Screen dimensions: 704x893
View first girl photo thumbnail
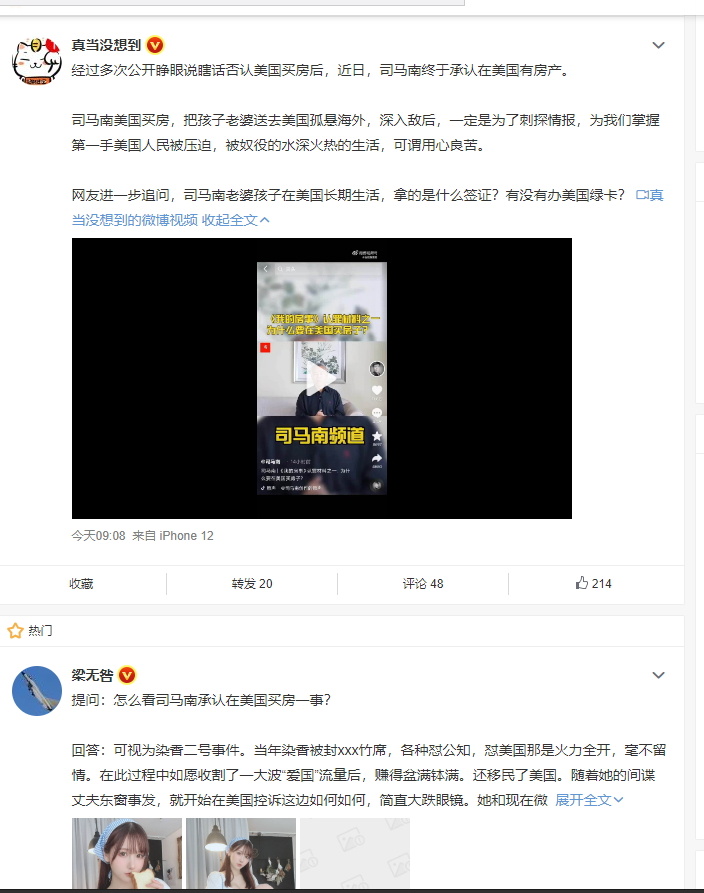[127, 853]
